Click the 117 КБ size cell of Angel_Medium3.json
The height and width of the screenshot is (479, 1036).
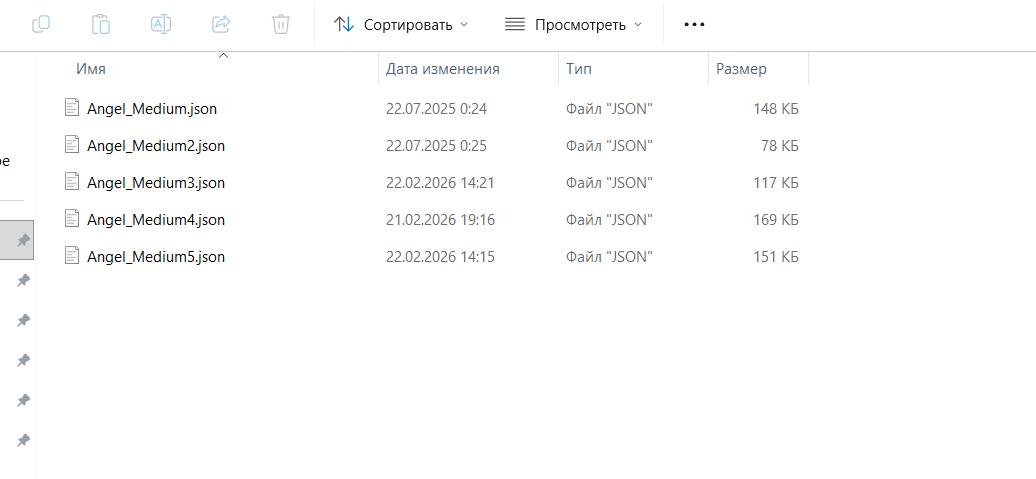pos(775,182)
